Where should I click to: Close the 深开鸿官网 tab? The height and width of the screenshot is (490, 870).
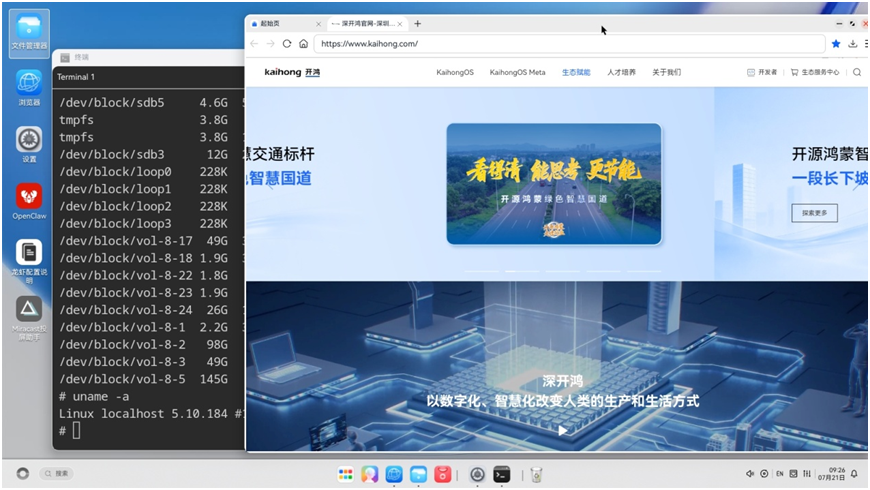(399, 24)
